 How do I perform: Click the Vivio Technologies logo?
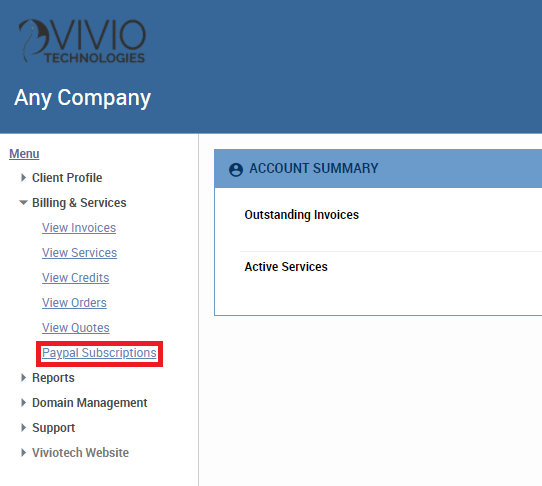point(82,41)
